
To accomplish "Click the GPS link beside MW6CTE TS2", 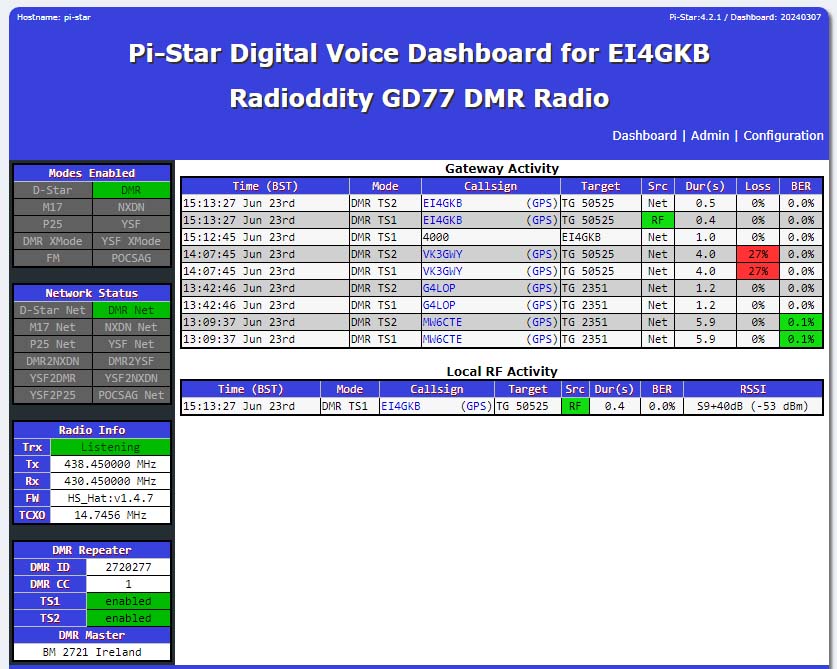I will (542, 322).
